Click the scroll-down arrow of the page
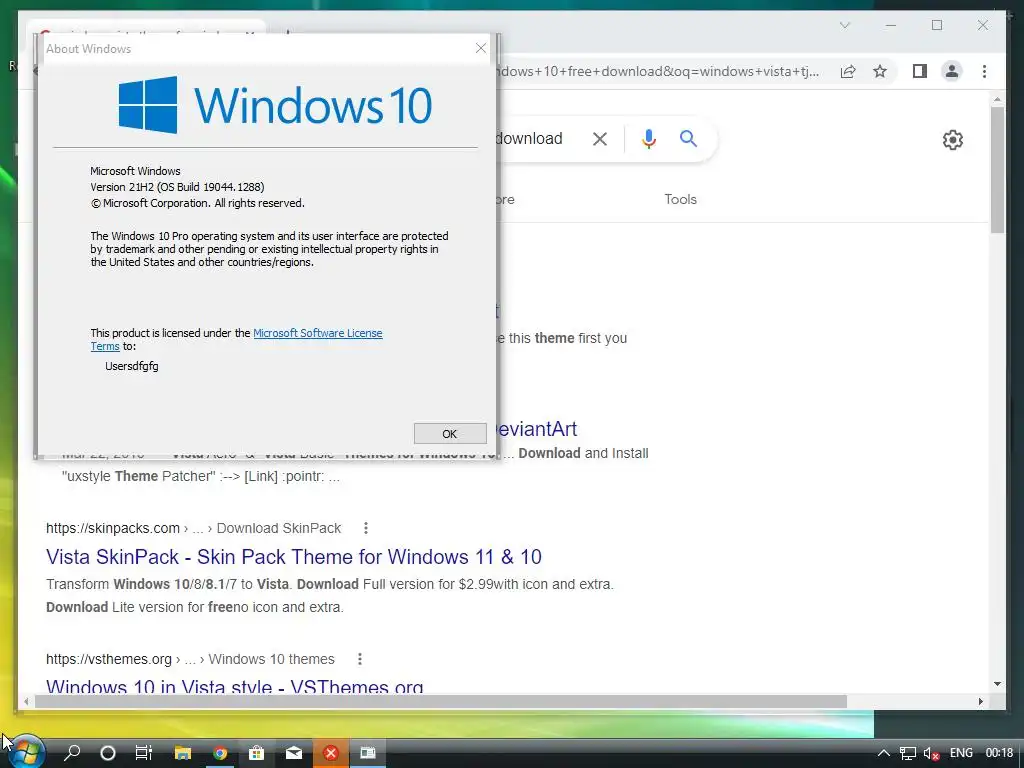The height and width of the screenshot is (768, 1024). point(997,684)
